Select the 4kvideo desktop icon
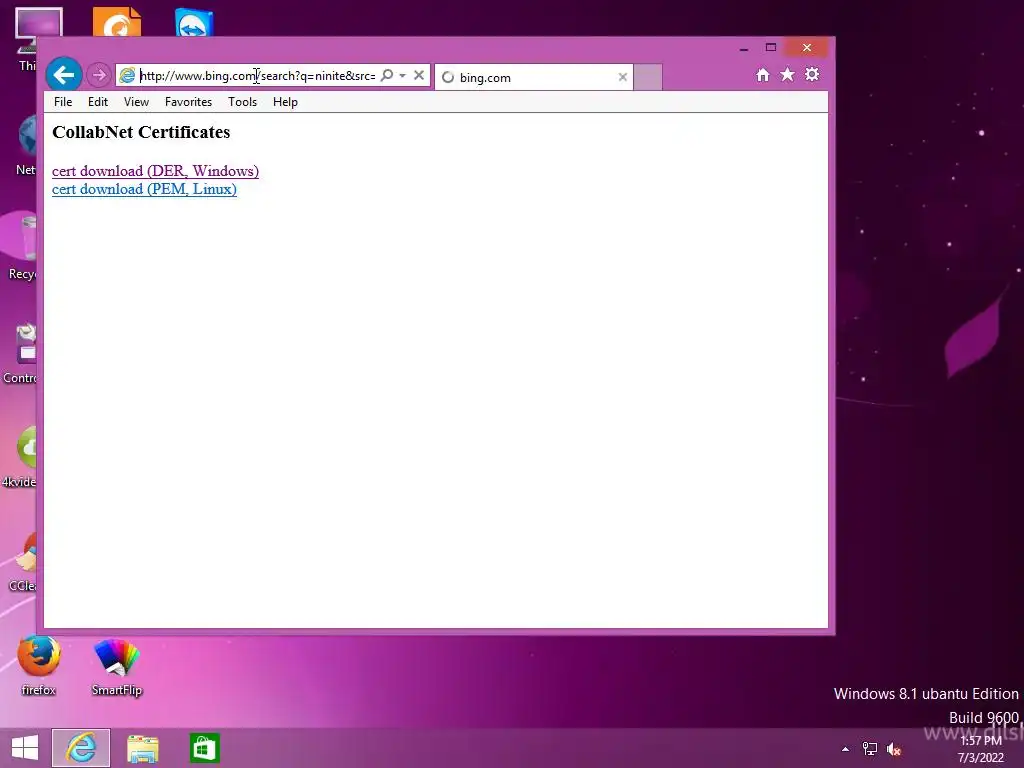 [x=20, y=457]
